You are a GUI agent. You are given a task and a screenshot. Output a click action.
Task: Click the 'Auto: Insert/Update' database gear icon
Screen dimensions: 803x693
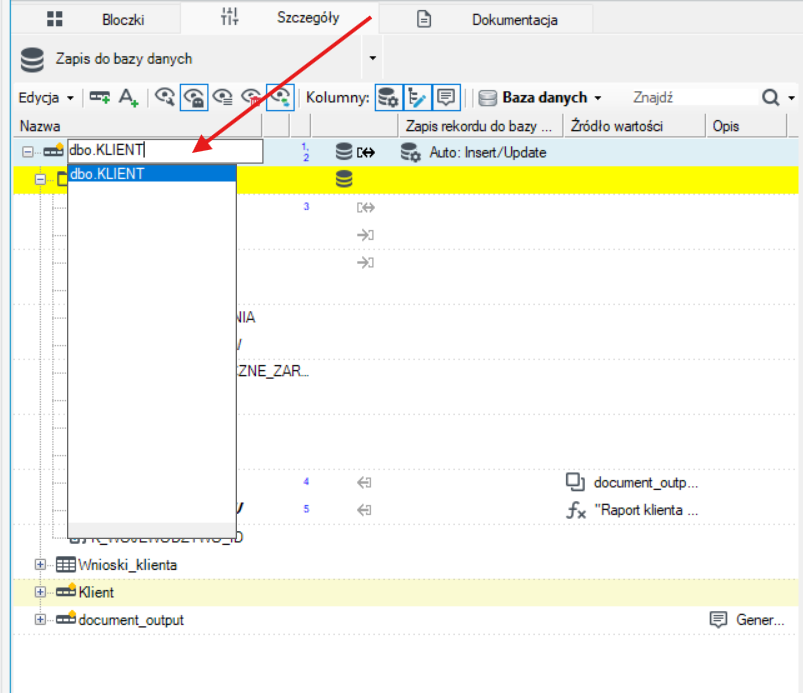coord(410,152)
